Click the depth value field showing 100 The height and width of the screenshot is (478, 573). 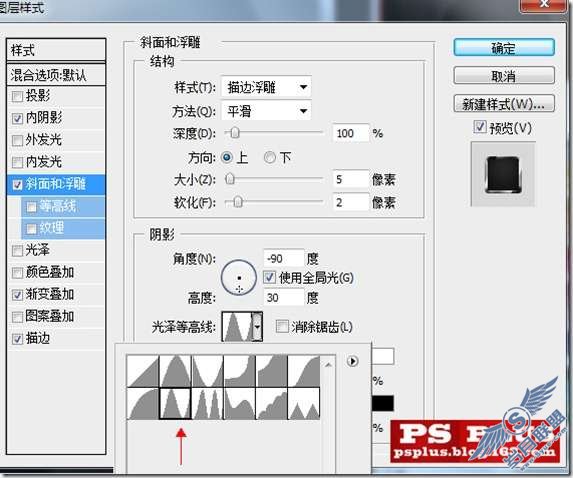click(x=351, y=133)
